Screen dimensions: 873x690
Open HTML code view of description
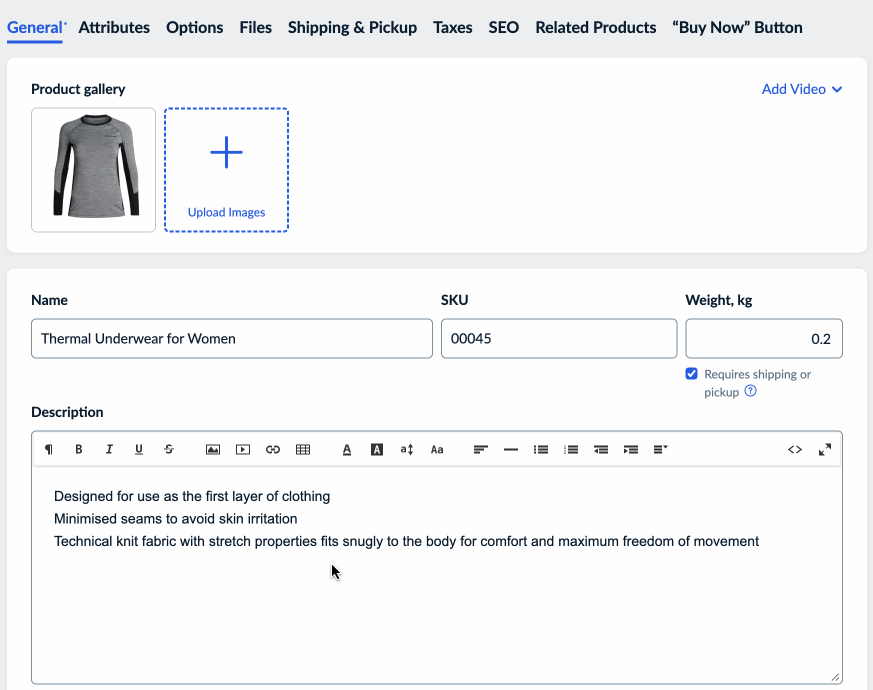(795, 450)
